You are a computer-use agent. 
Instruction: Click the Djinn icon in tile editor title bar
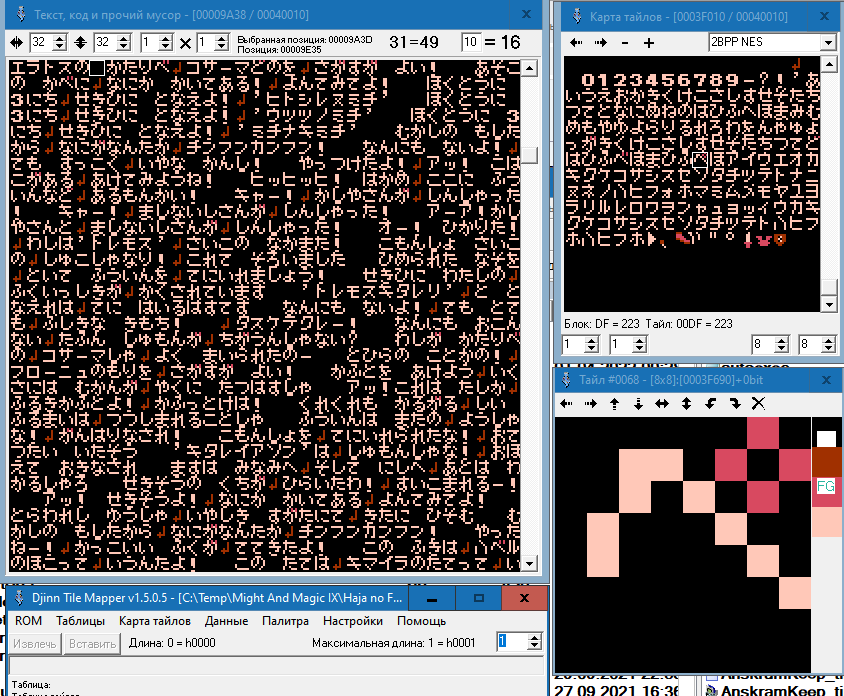pos(566,379)
